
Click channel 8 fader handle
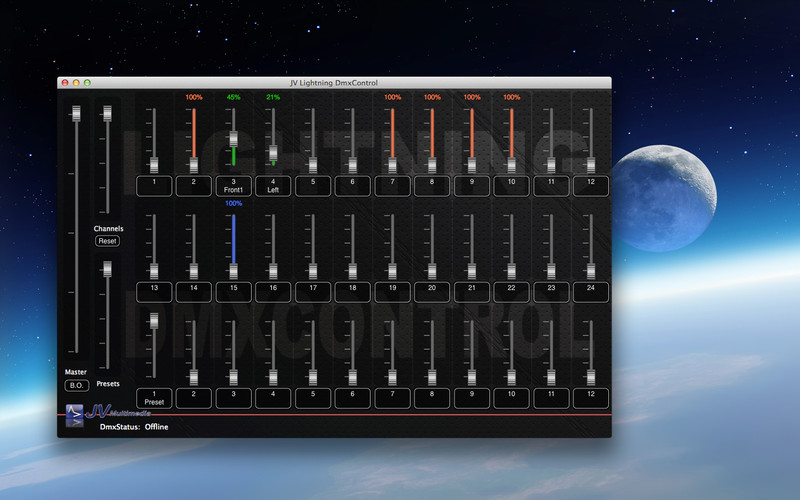(x=432, y=165)
